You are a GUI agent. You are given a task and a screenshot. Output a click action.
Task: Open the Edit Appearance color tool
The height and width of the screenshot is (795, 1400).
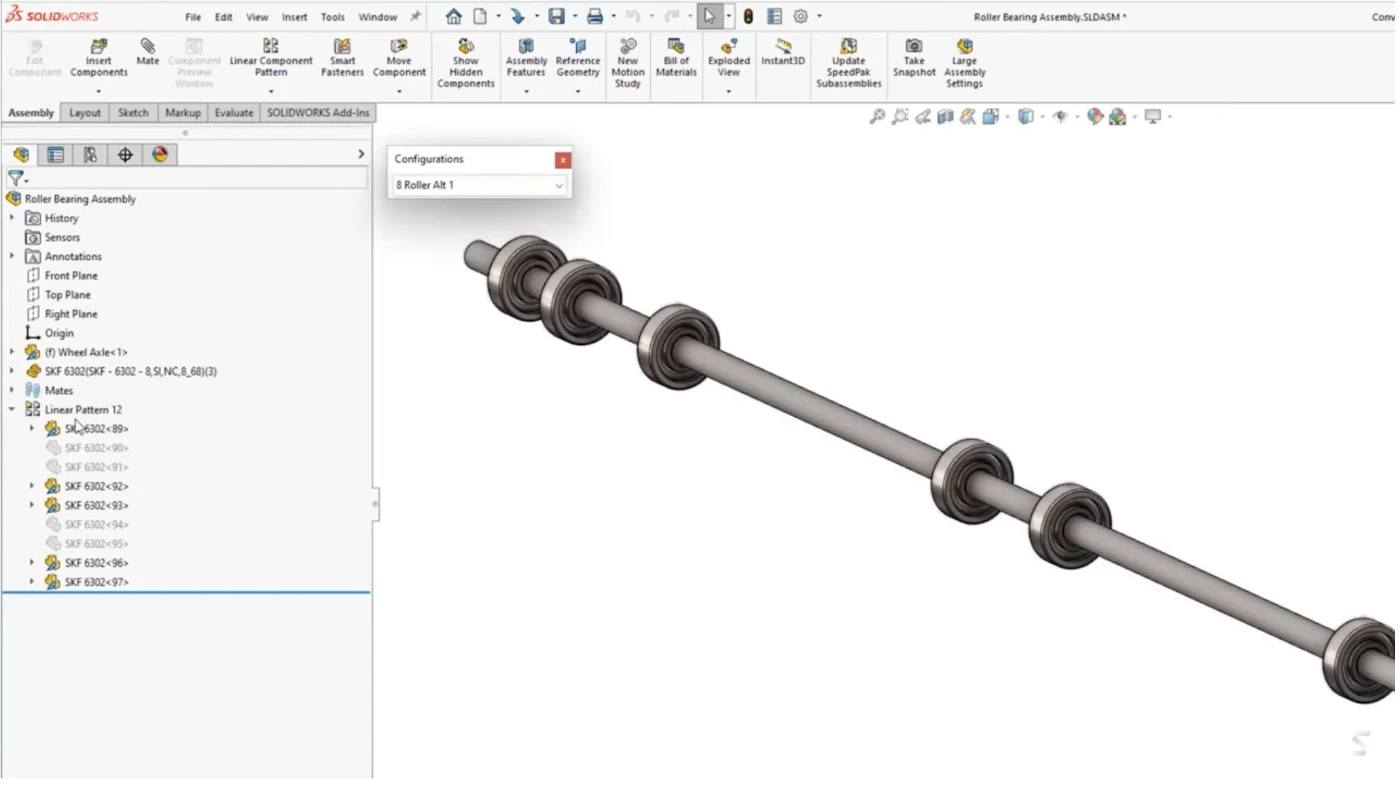tap(1092, 116)
